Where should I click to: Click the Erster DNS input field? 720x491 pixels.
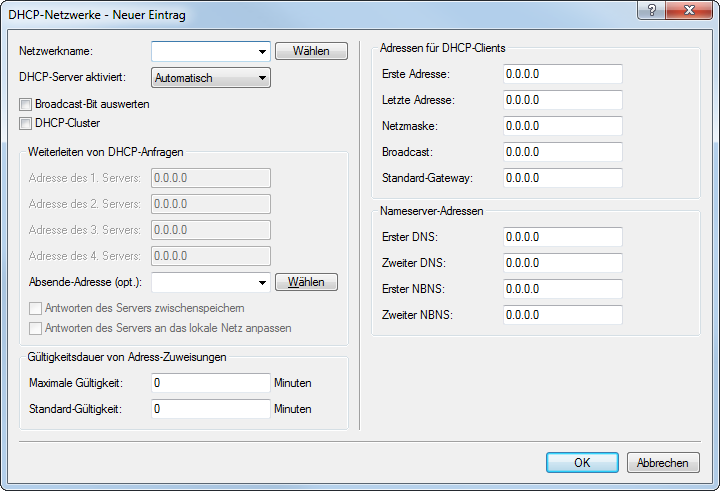562,237
